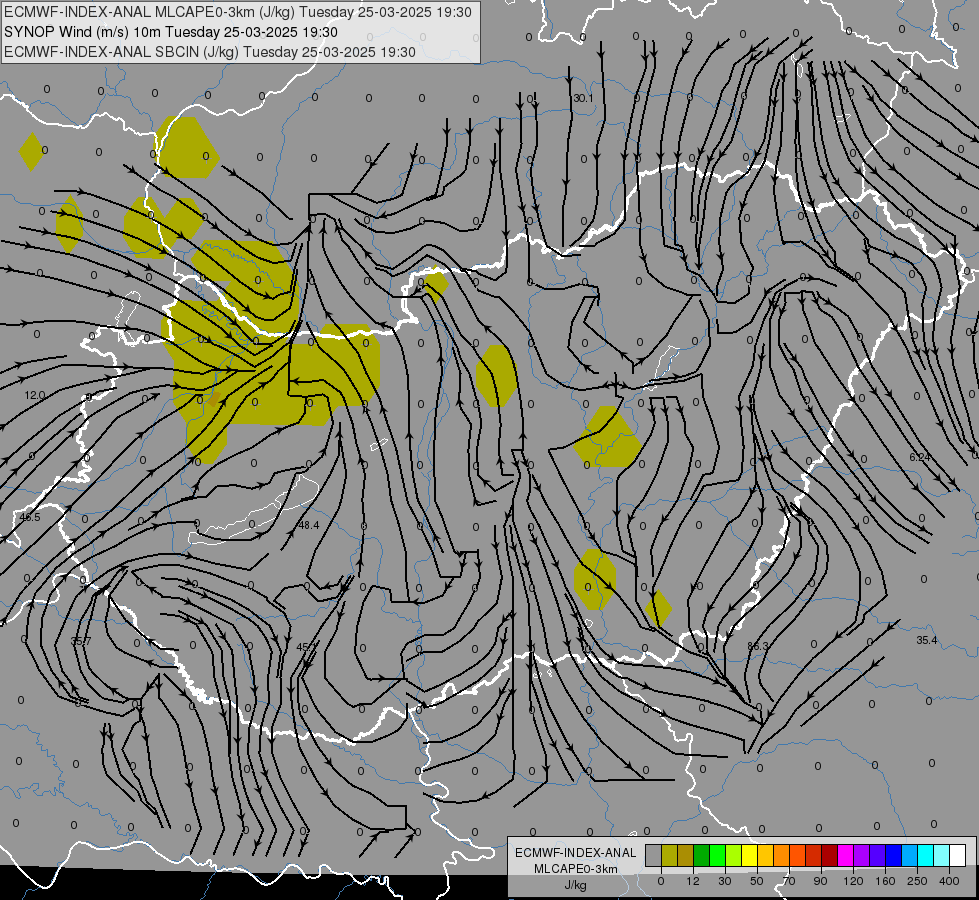Click the dark red legend swatch after 90

(x=830, y=855)
